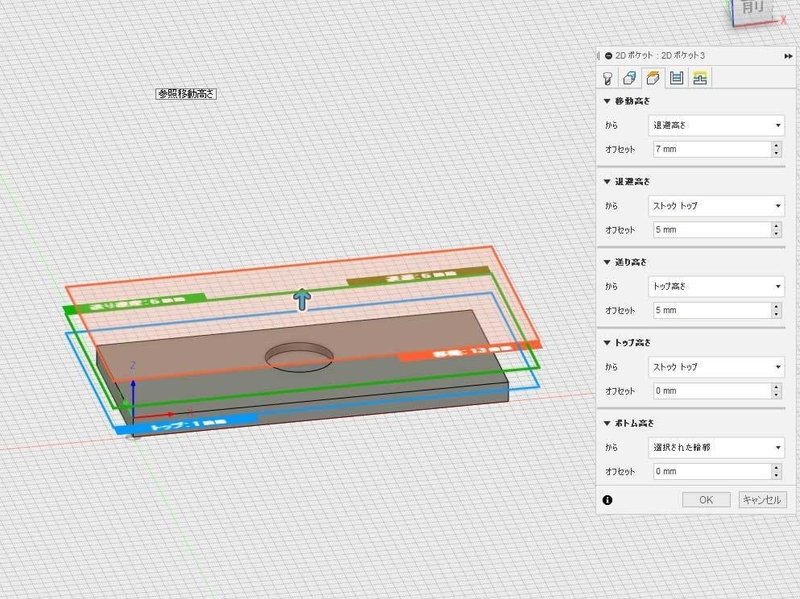Image resolution: width=800 pixels, height=599 pixels.
Task: Click the double-arrow icon in dialog header
Action: point(788,56)
